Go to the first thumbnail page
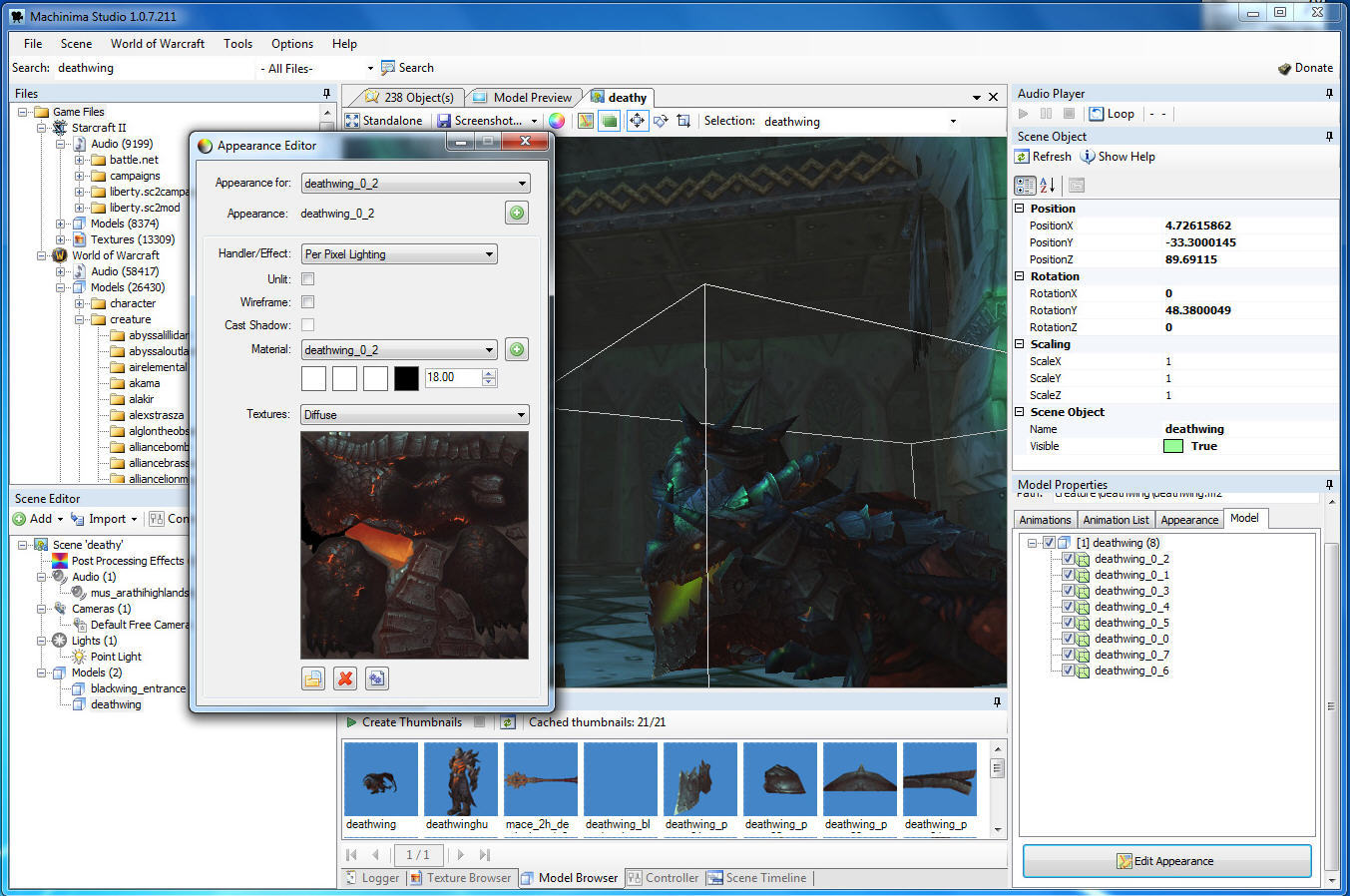 coord(351,855)
